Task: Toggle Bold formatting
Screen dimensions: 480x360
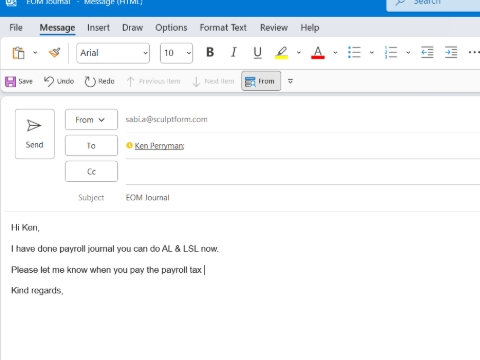Action: point(210,52)
